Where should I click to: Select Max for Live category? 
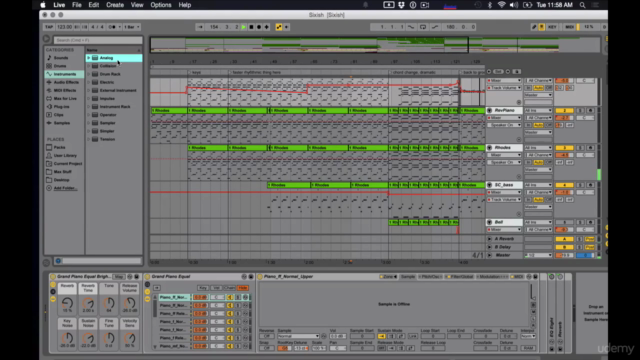65,99
